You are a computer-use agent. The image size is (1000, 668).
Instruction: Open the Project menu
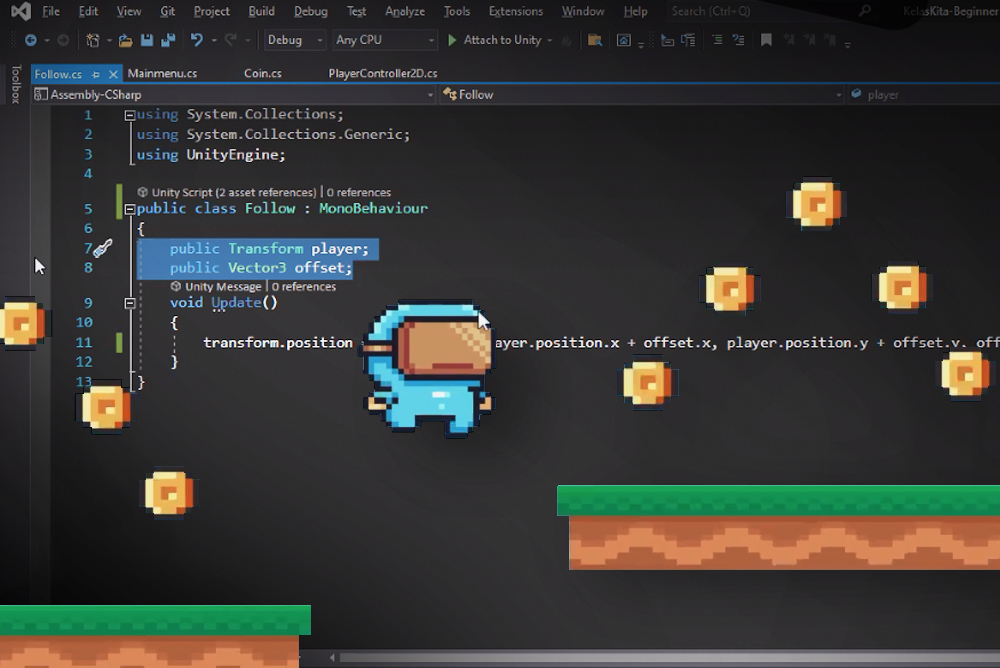pyautogui.click(x=212, y=11)
